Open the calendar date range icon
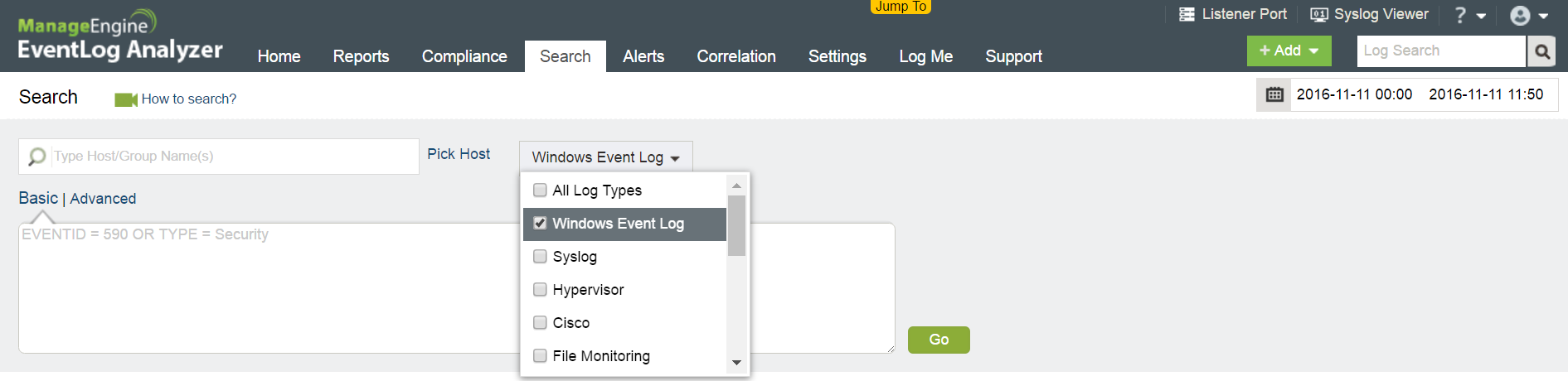Image resolution: width=1568 pixels, height=381 pixels. coord(1274,94)
